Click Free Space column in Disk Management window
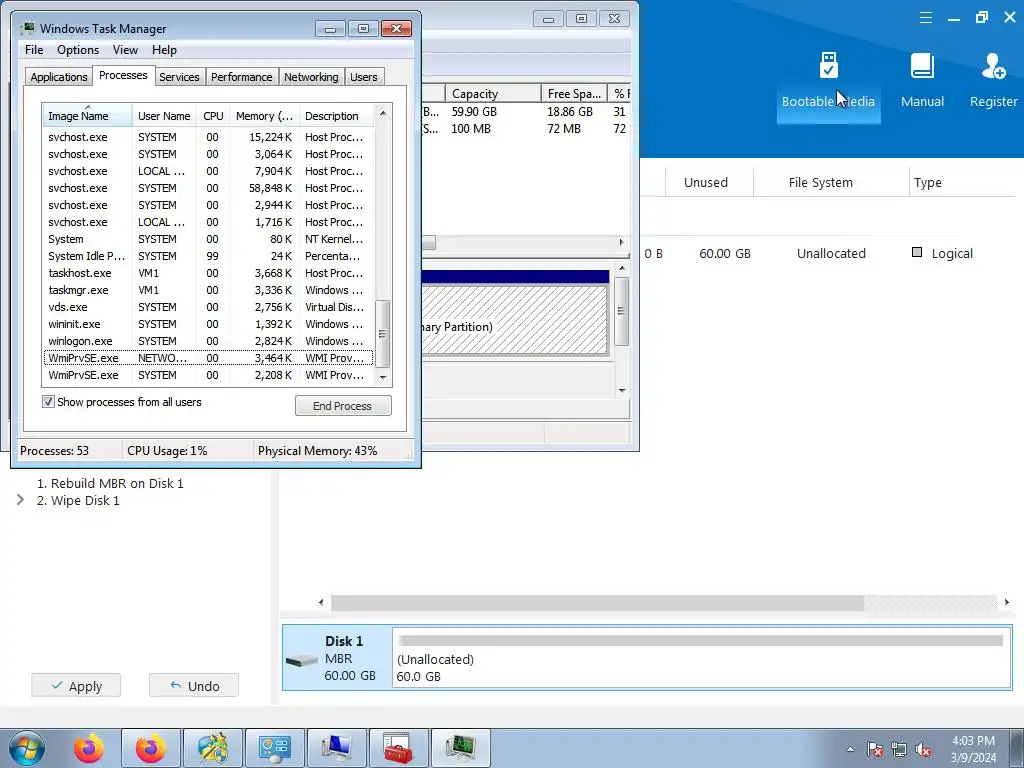This screenshot has height=768, width=1024. pyautogui.click(x=574, y=93)
